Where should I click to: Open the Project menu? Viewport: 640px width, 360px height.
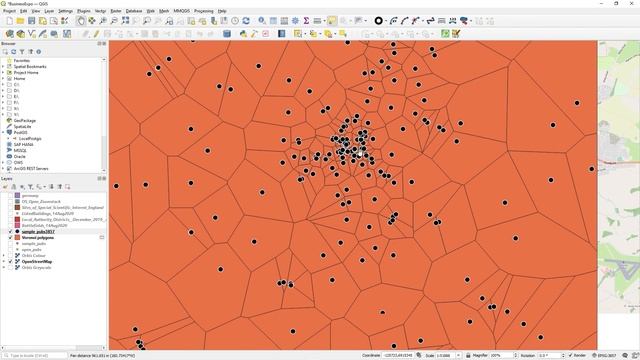[x=9, y=11]
